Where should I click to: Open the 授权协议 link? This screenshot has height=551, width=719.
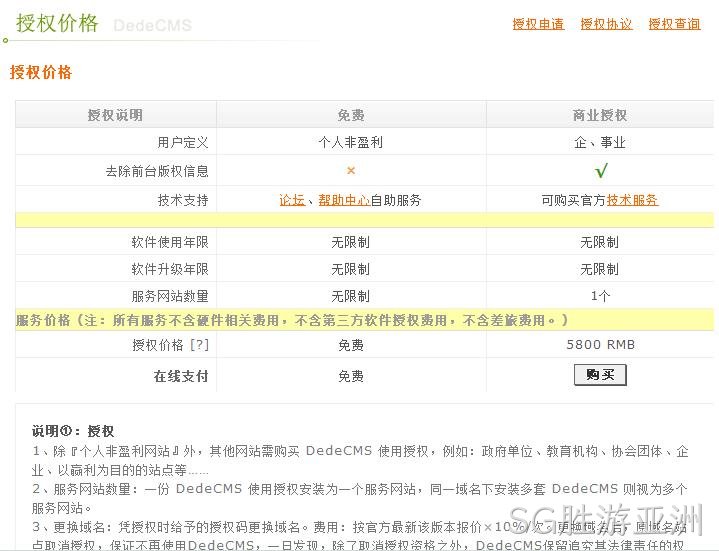click(x=606, y=24)
